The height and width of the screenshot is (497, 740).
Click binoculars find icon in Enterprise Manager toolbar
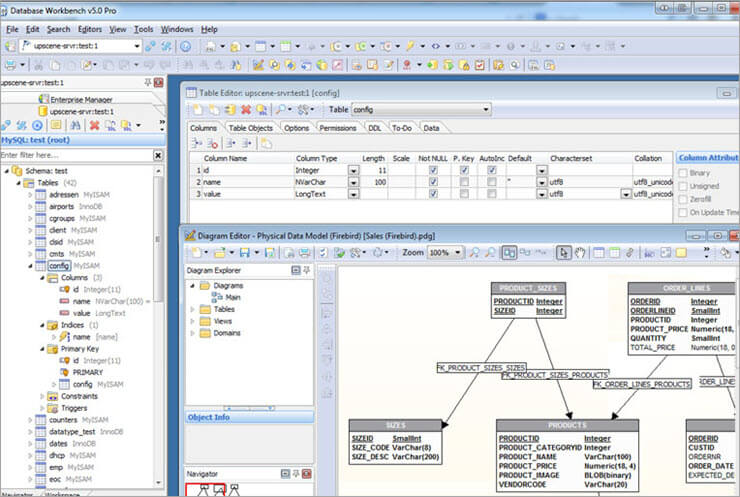tap(75, 126)
